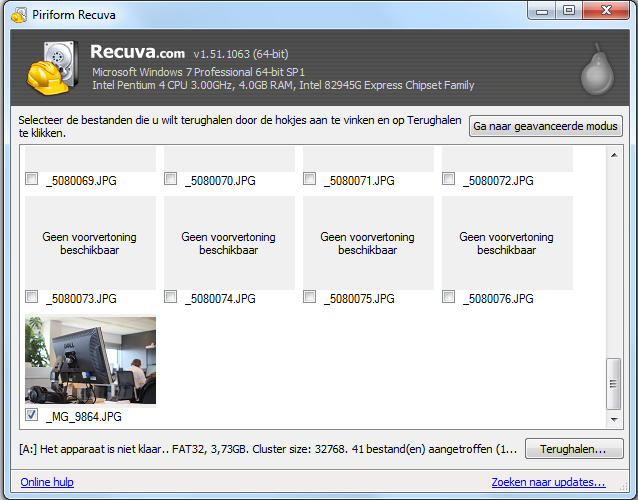Open the Online hulp link

point(47,482)
